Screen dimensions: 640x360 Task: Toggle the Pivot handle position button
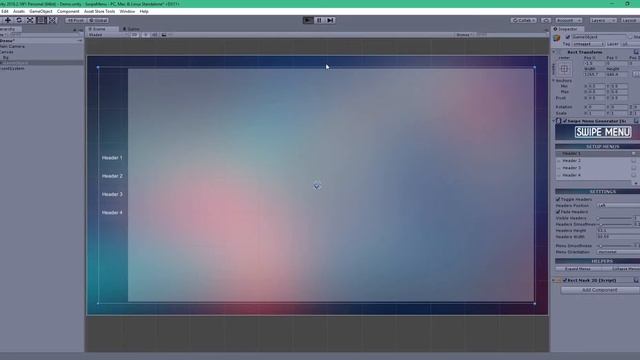point(76,20)
